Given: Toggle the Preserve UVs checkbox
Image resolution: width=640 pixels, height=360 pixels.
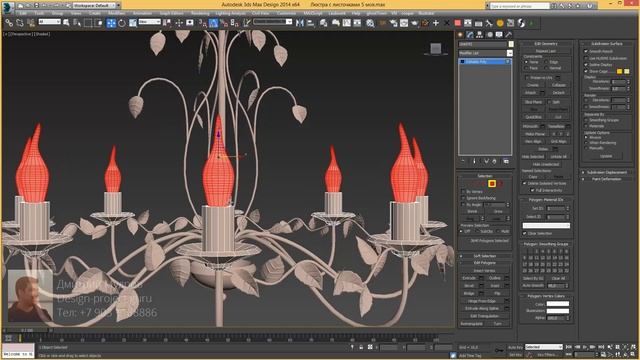Looking at the screenshot, I should coord(527,78).
